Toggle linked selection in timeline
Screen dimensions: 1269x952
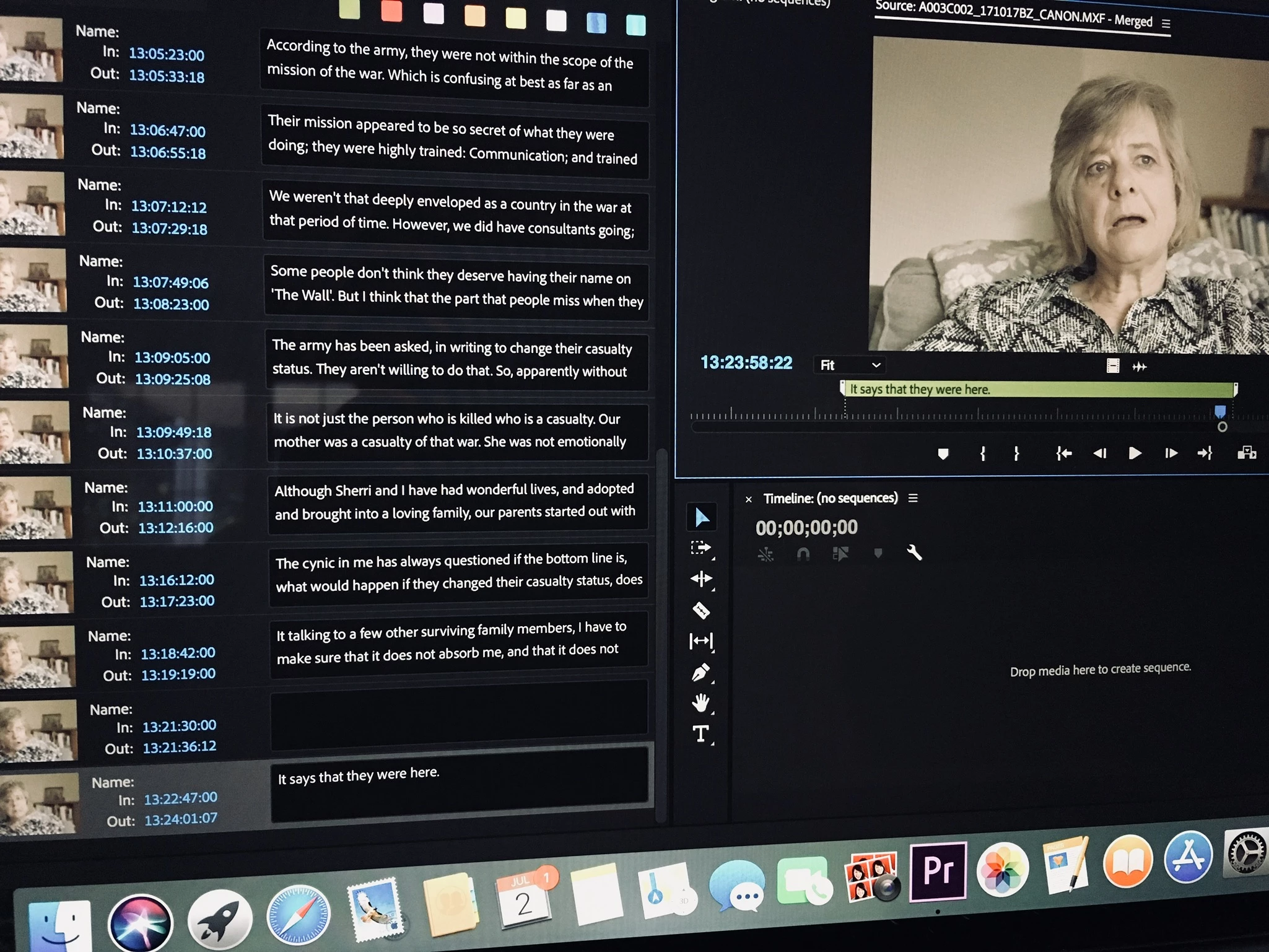click(840, 553)
